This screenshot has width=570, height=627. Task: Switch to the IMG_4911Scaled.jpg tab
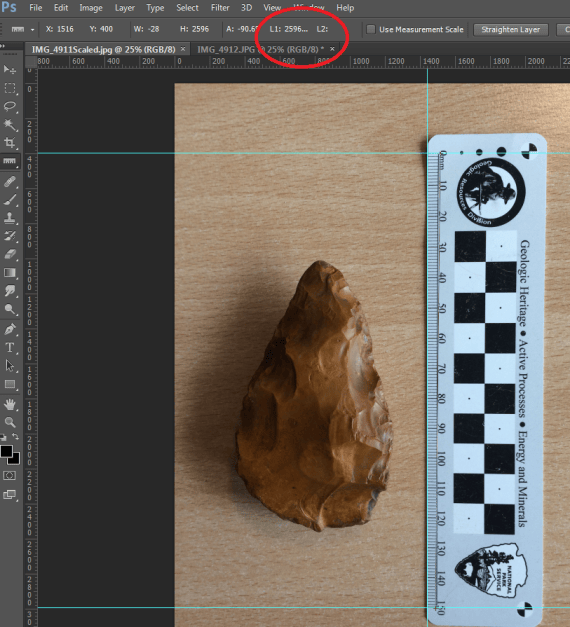104,49
